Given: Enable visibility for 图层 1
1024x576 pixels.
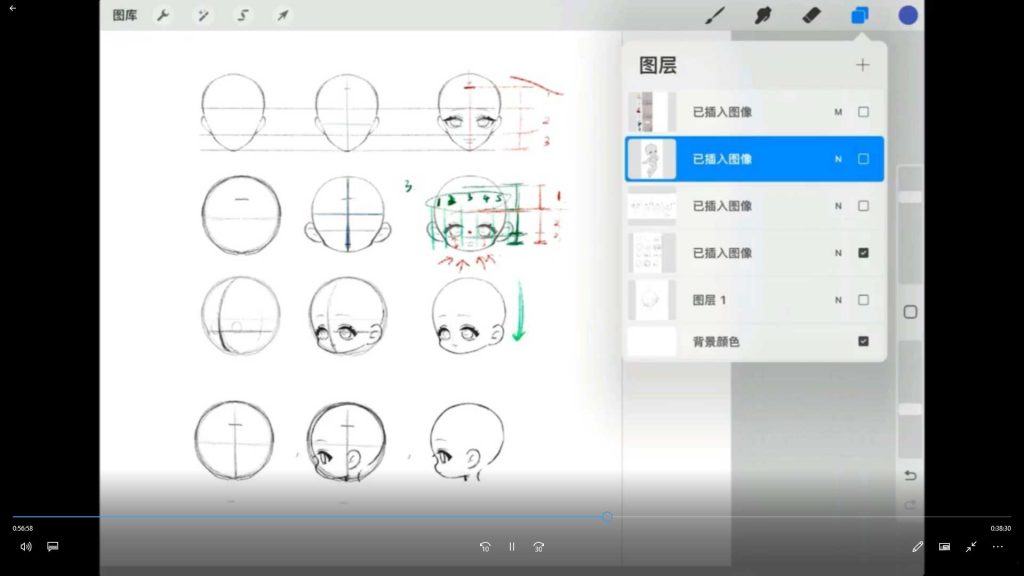Looking at the screenshot, I should click(x=863, y=299).
